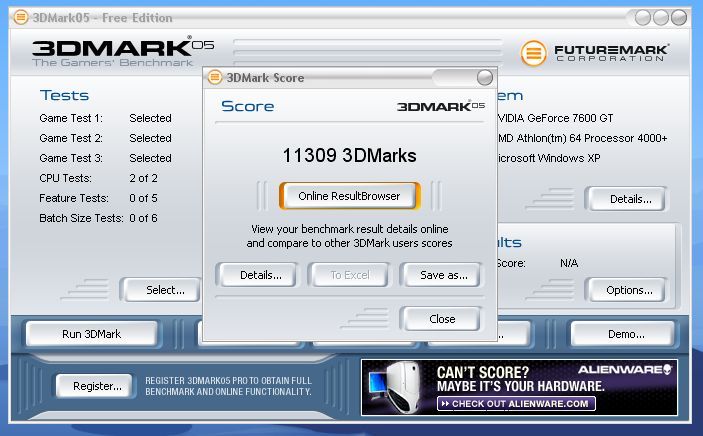Click the To Excel button

[x=350, y=275]
